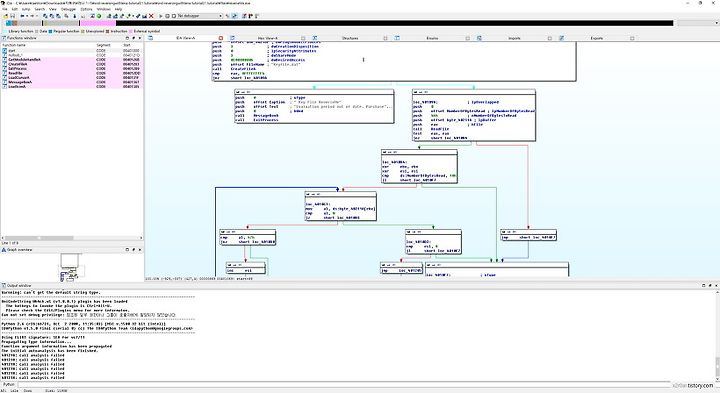Screen dimensions: 720x393
Task: Select the MessageBoxA graph node with Key File caption
Action: [x=314, y=107]
